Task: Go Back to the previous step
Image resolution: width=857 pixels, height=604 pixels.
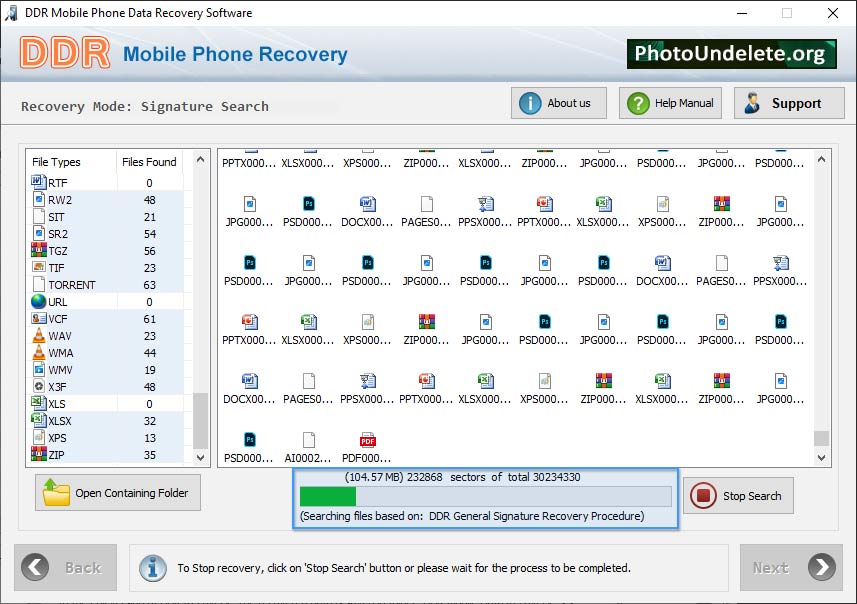Action: click(x=66, y=567)
